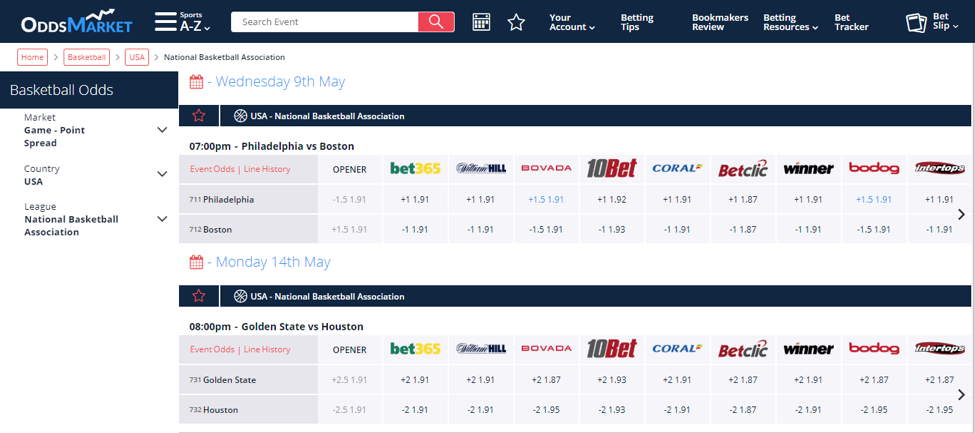Click the 07:00pm Philadelphia vs Boston title
The width and height of the screenshot is (975, 433).
click(272, 146)
